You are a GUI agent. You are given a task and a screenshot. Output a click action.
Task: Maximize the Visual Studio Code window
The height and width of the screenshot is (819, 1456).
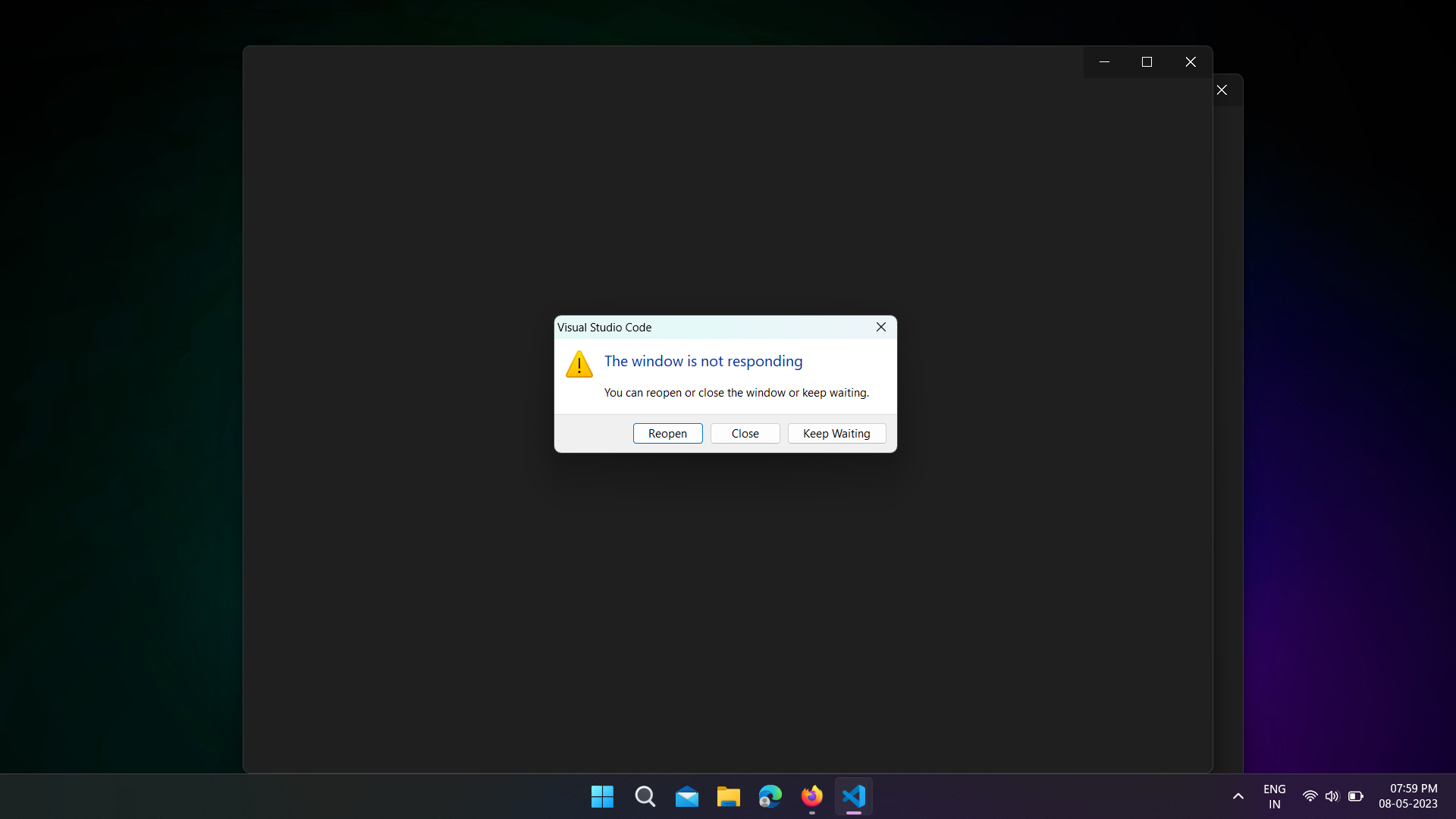click(1147, 61)
